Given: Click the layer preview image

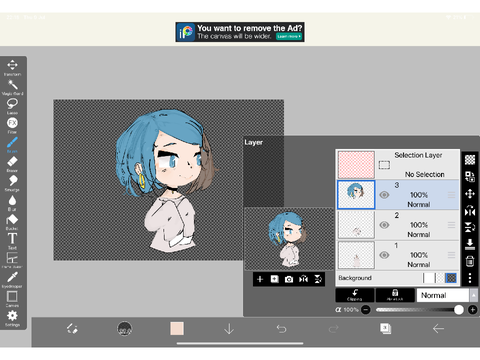Looking at the screenshot, I should point(289,239).
